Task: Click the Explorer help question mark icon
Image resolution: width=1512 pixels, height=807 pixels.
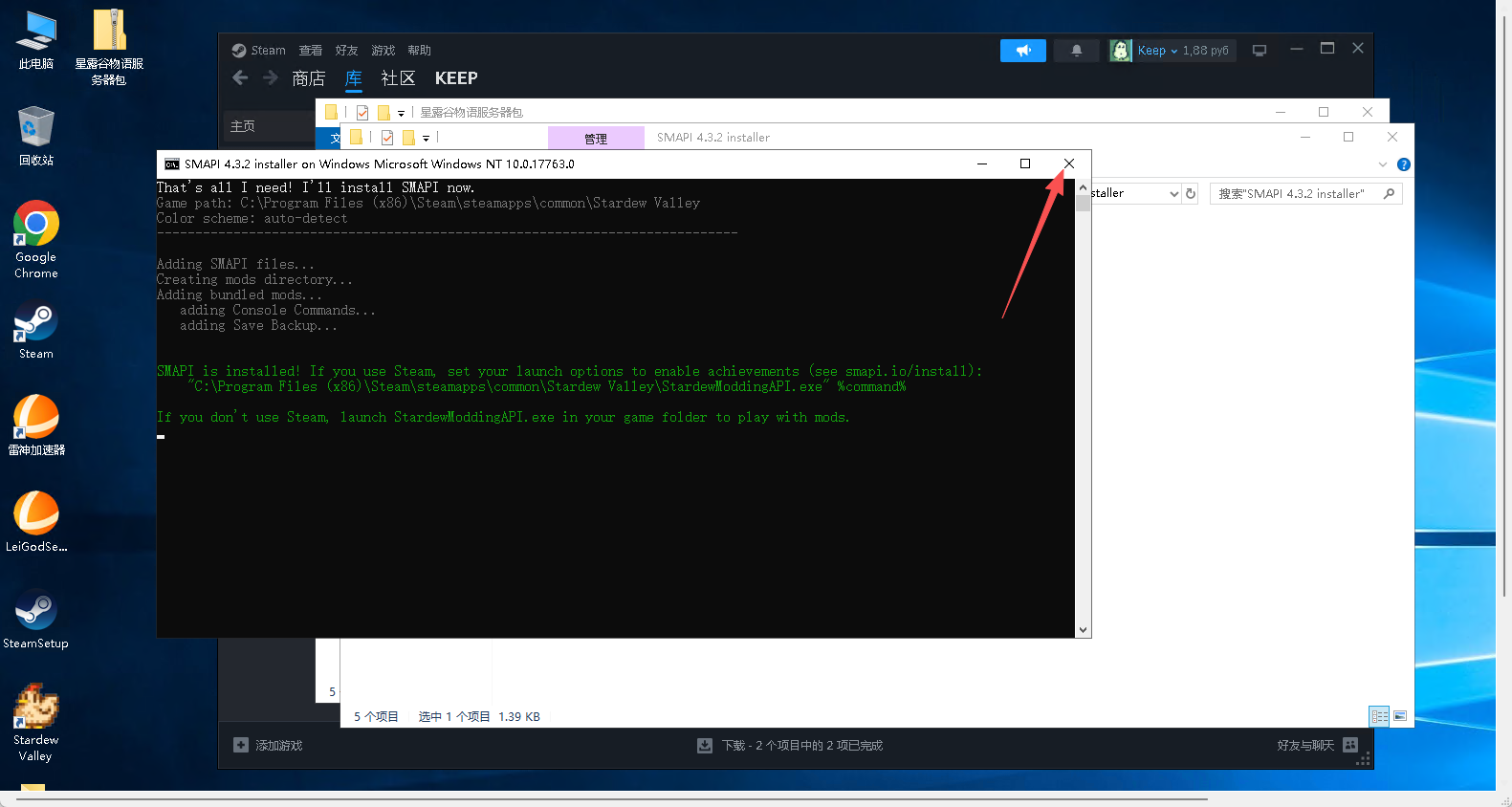Action: tap(1403, 164)
